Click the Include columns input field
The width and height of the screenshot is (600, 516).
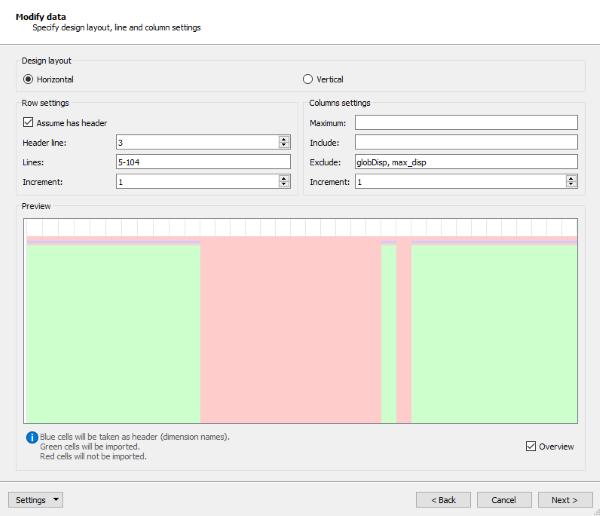tap(466, 142)
